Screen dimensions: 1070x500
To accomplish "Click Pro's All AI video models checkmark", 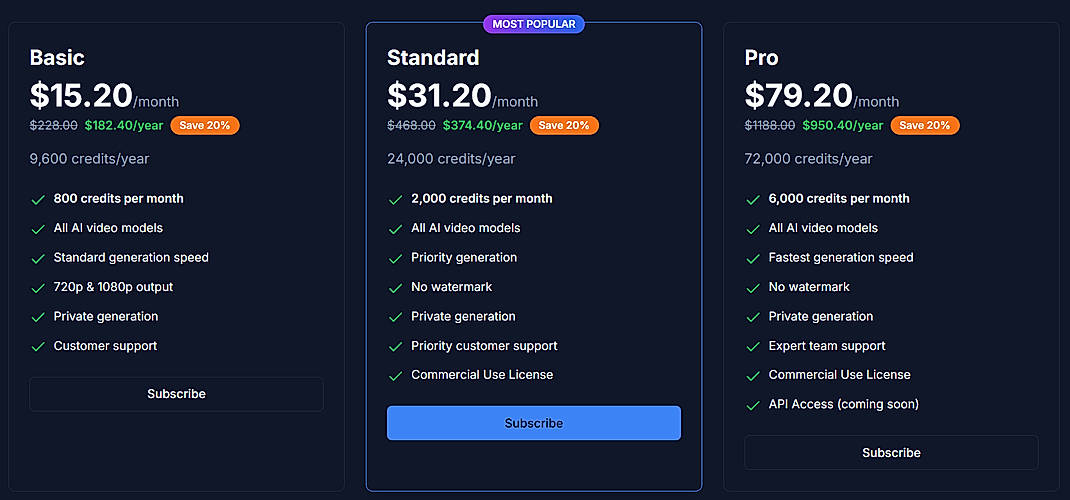I will (753, 229).
